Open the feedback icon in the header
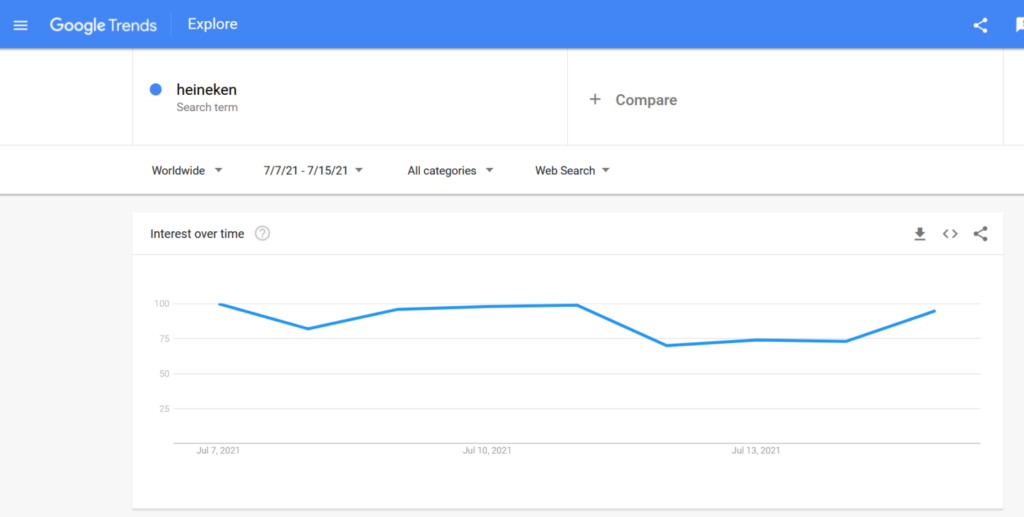 click(x=1019, y=25)
